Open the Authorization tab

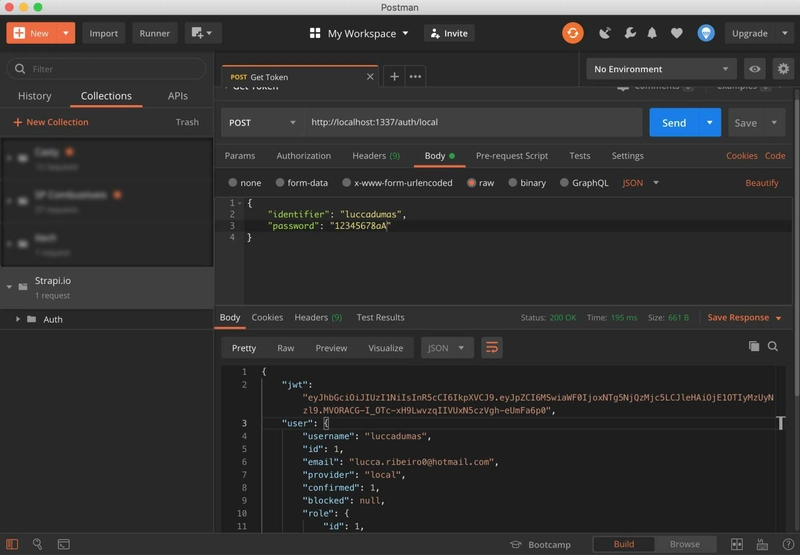point(304,156)
